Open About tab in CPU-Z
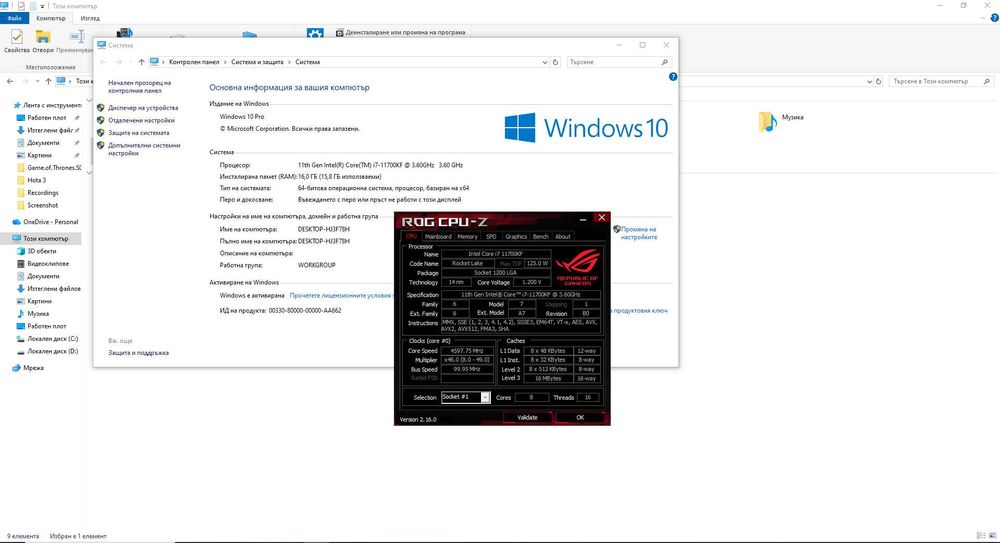This screenshot has height=543, width=1000. (x=562, y=236)
